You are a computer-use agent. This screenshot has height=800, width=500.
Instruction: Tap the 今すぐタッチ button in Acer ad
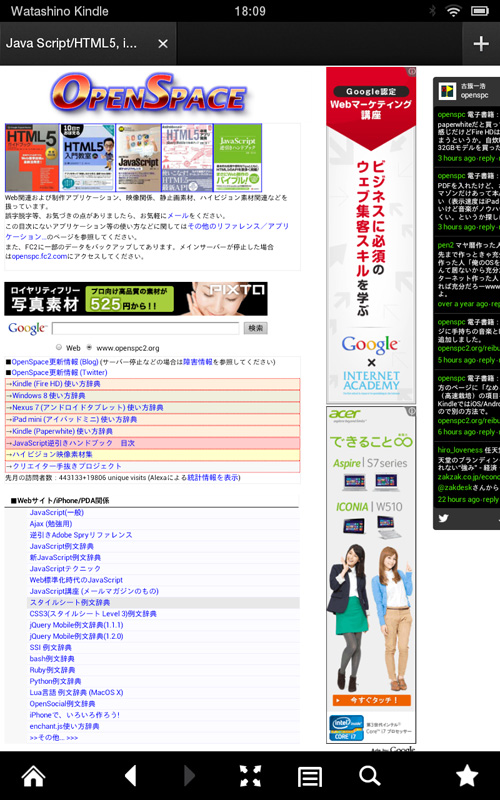pos(371,700)
